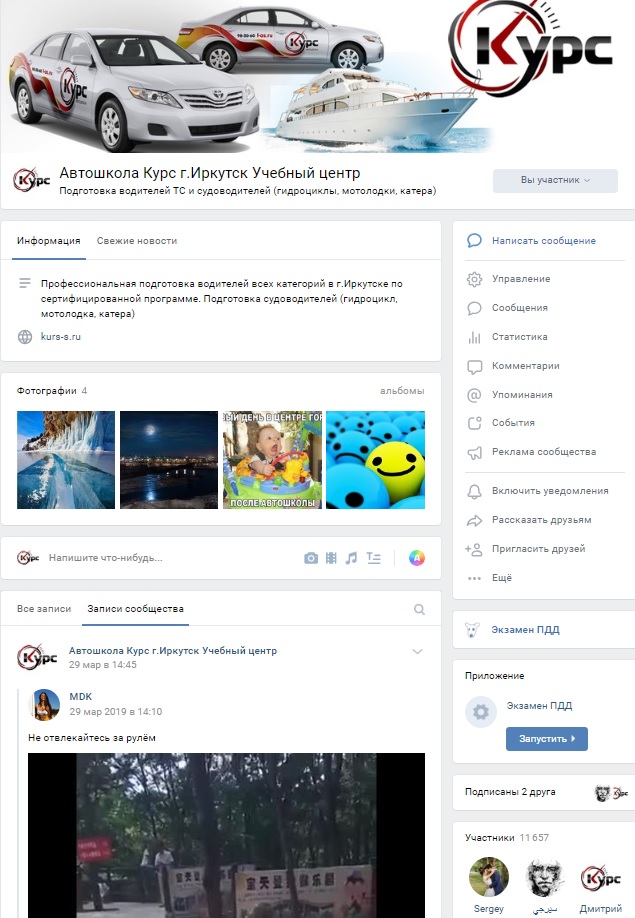This screenshot has width=635, height=918.
Task: Click the bell icon for Включить уведомления
Action: [x=474, y=491]
